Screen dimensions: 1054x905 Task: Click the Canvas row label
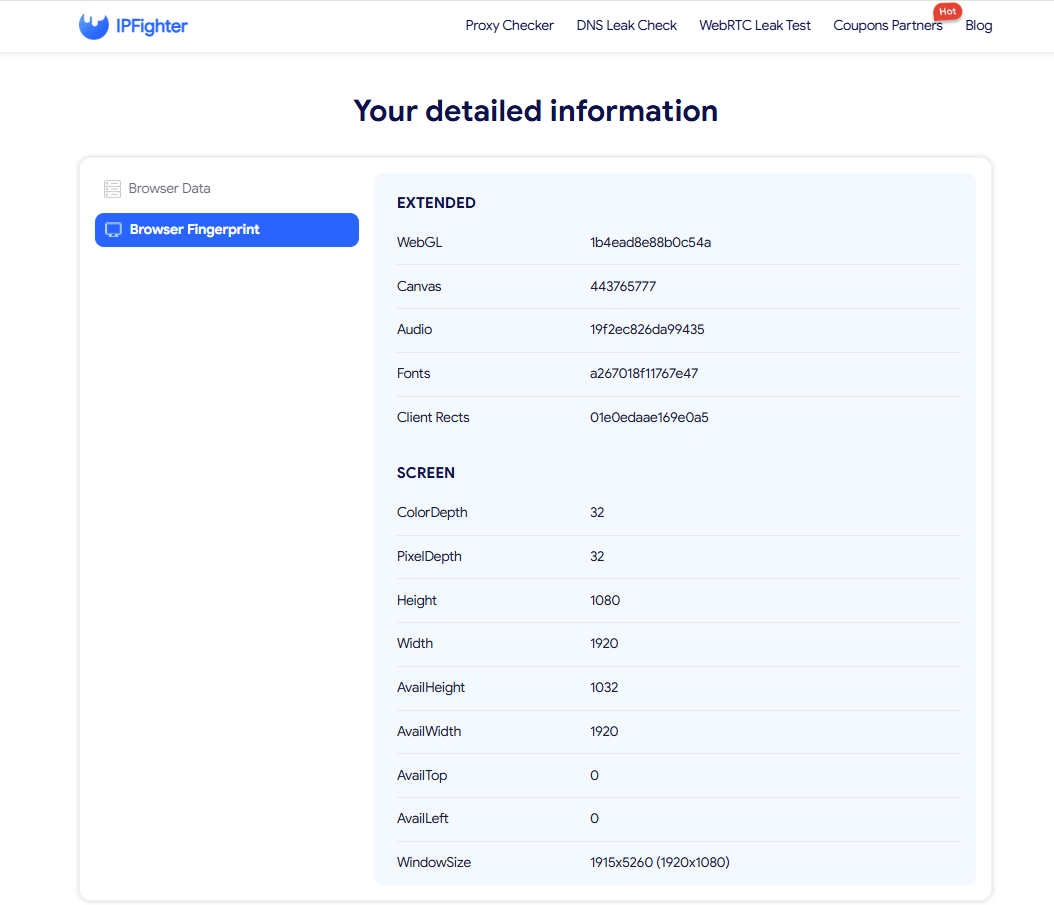[419, 286]
